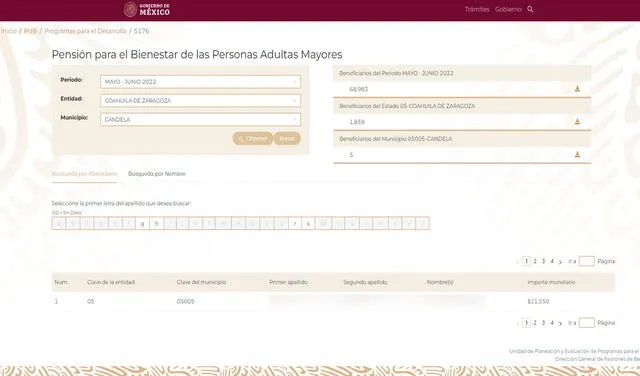Download beneficiaries of state Coahuila de Zaragoza

point(577,121)
